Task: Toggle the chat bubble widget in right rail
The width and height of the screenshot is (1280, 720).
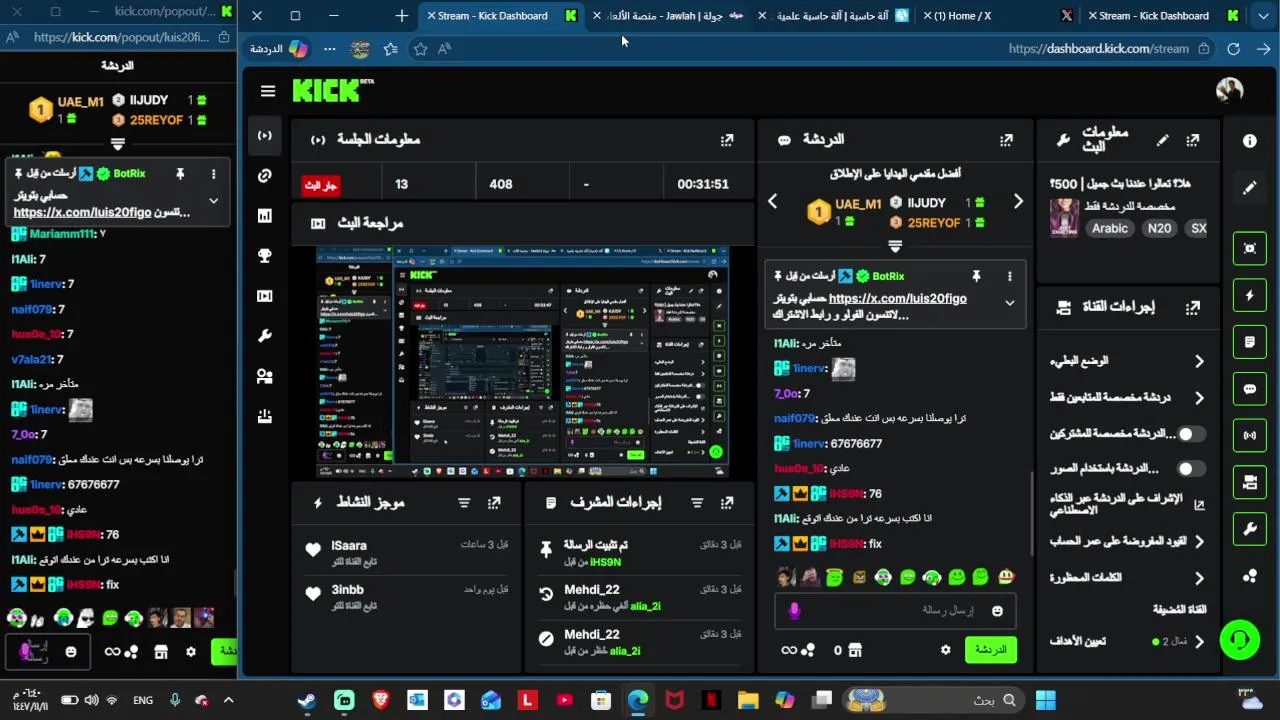Action: [1250, 389]
